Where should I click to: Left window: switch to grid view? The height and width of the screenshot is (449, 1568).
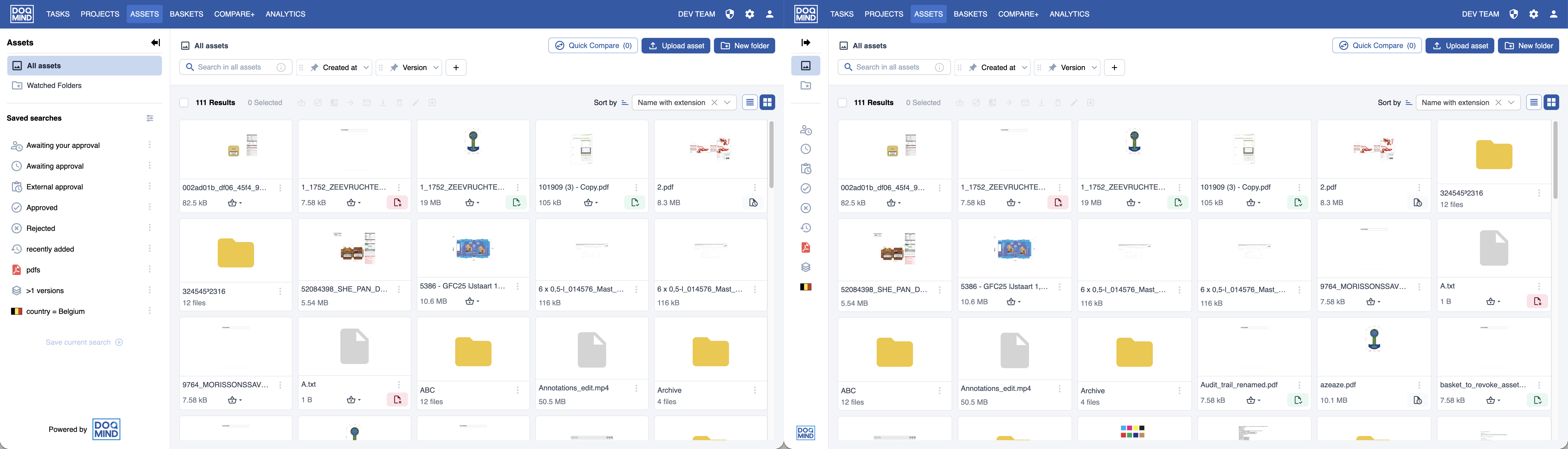[768, 103]
